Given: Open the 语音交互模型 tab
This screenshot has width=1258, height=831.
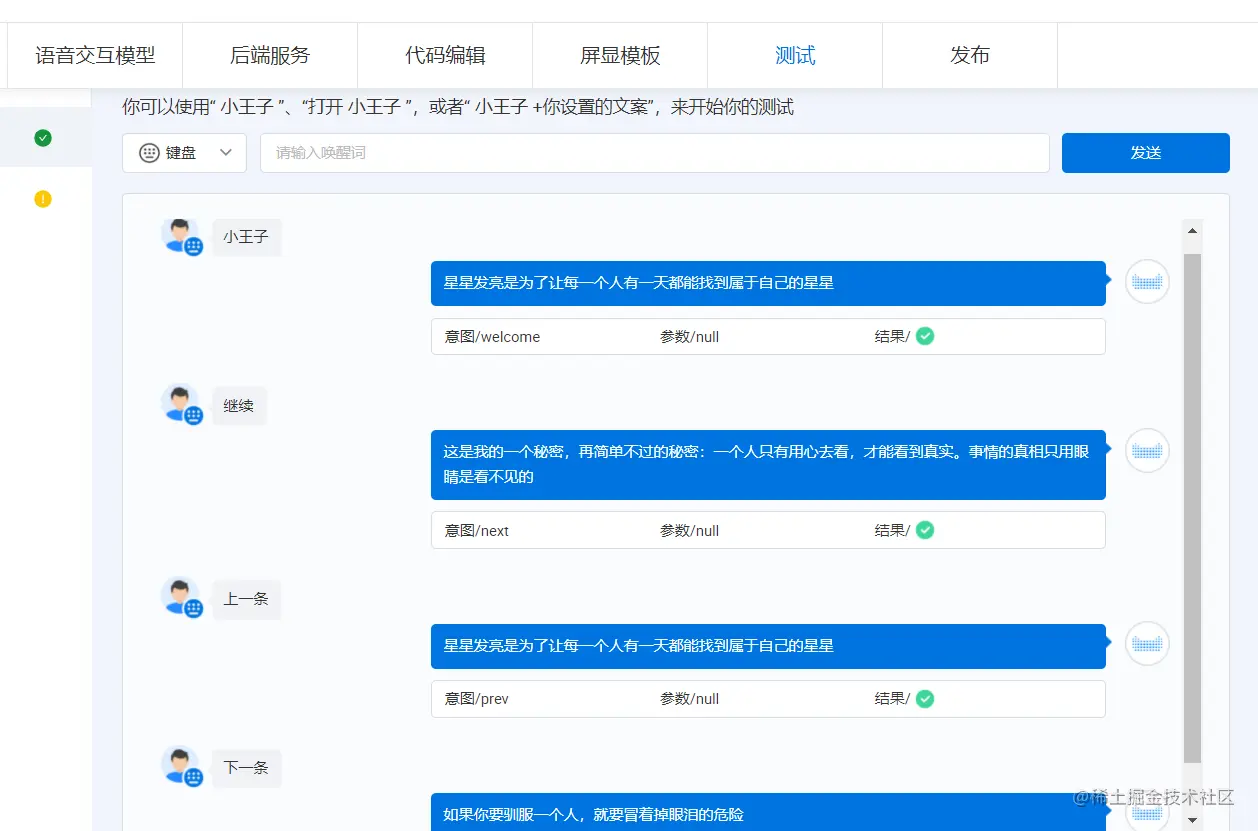Looking at the screenshot, I should (x=95, y=55).
